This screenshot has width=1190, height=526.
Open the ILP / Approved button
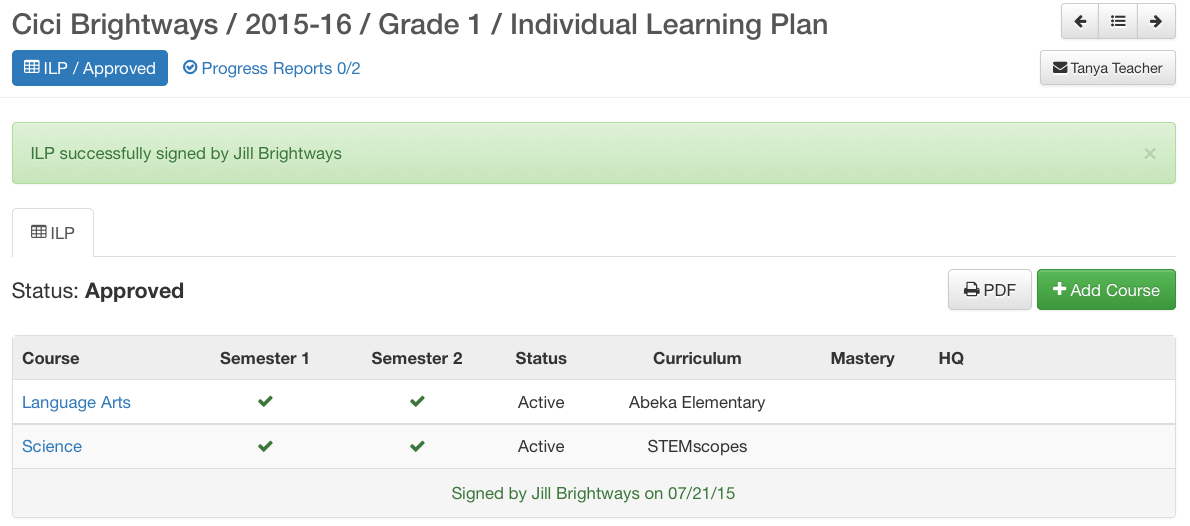90,68
